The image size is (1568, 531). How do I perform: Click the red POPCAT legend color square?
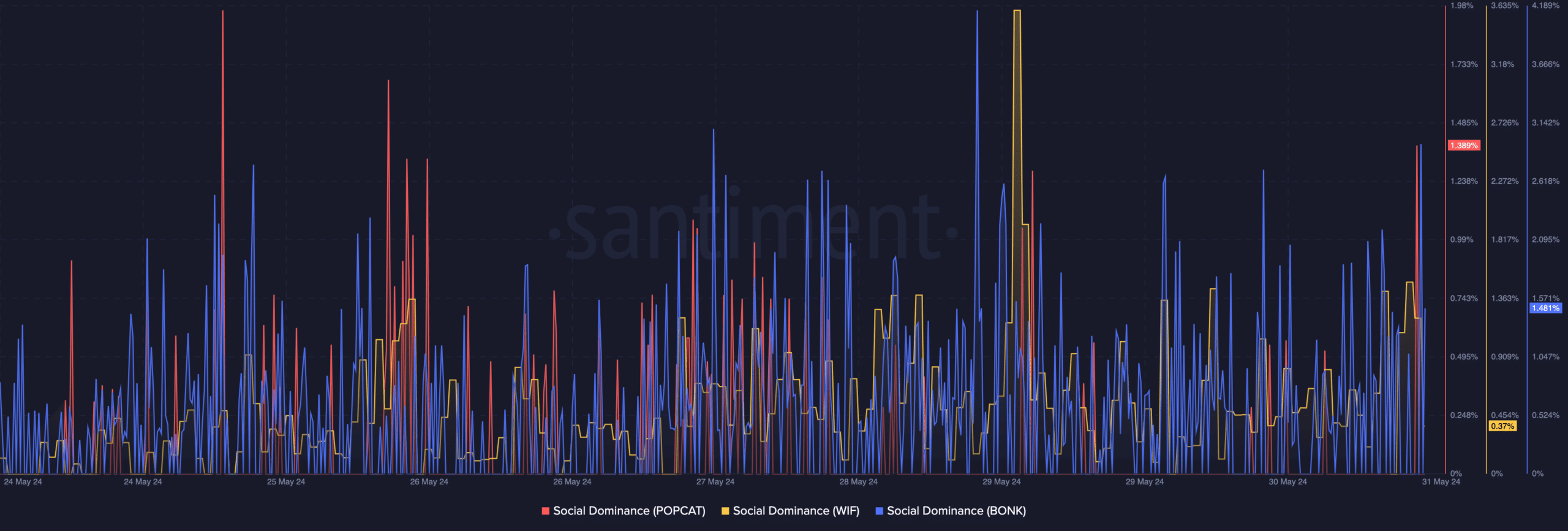coord(545,511)
